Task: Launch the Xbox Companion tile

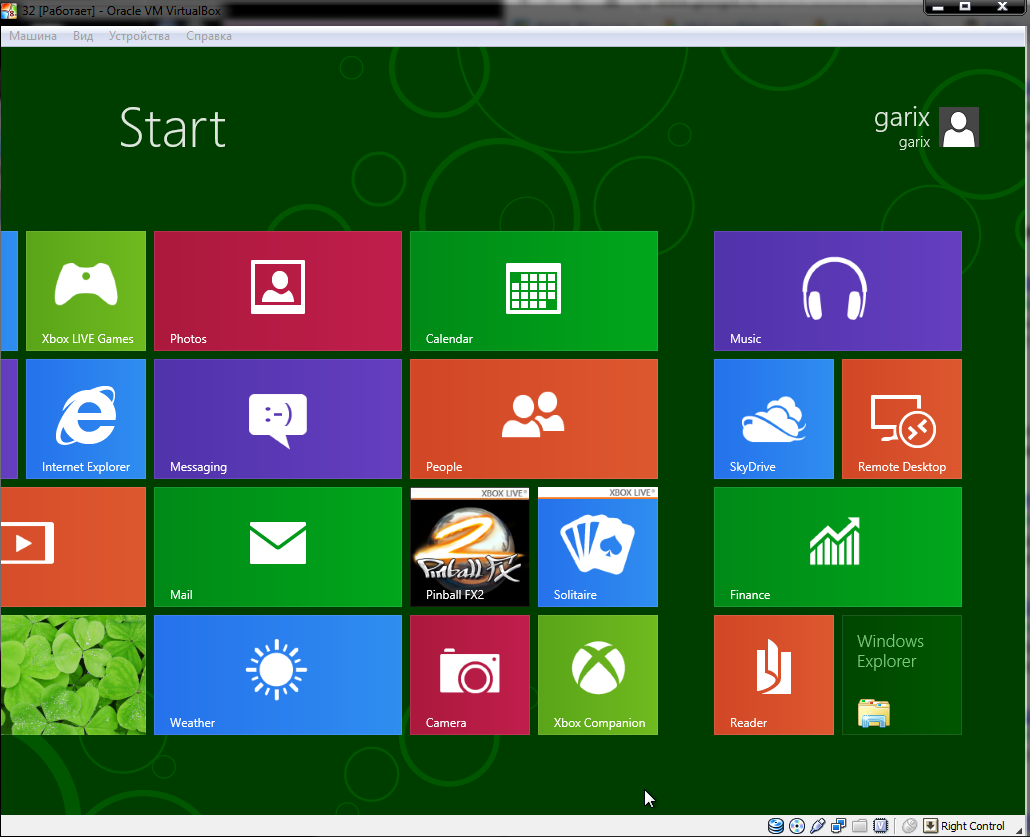Action: point(598,675)
